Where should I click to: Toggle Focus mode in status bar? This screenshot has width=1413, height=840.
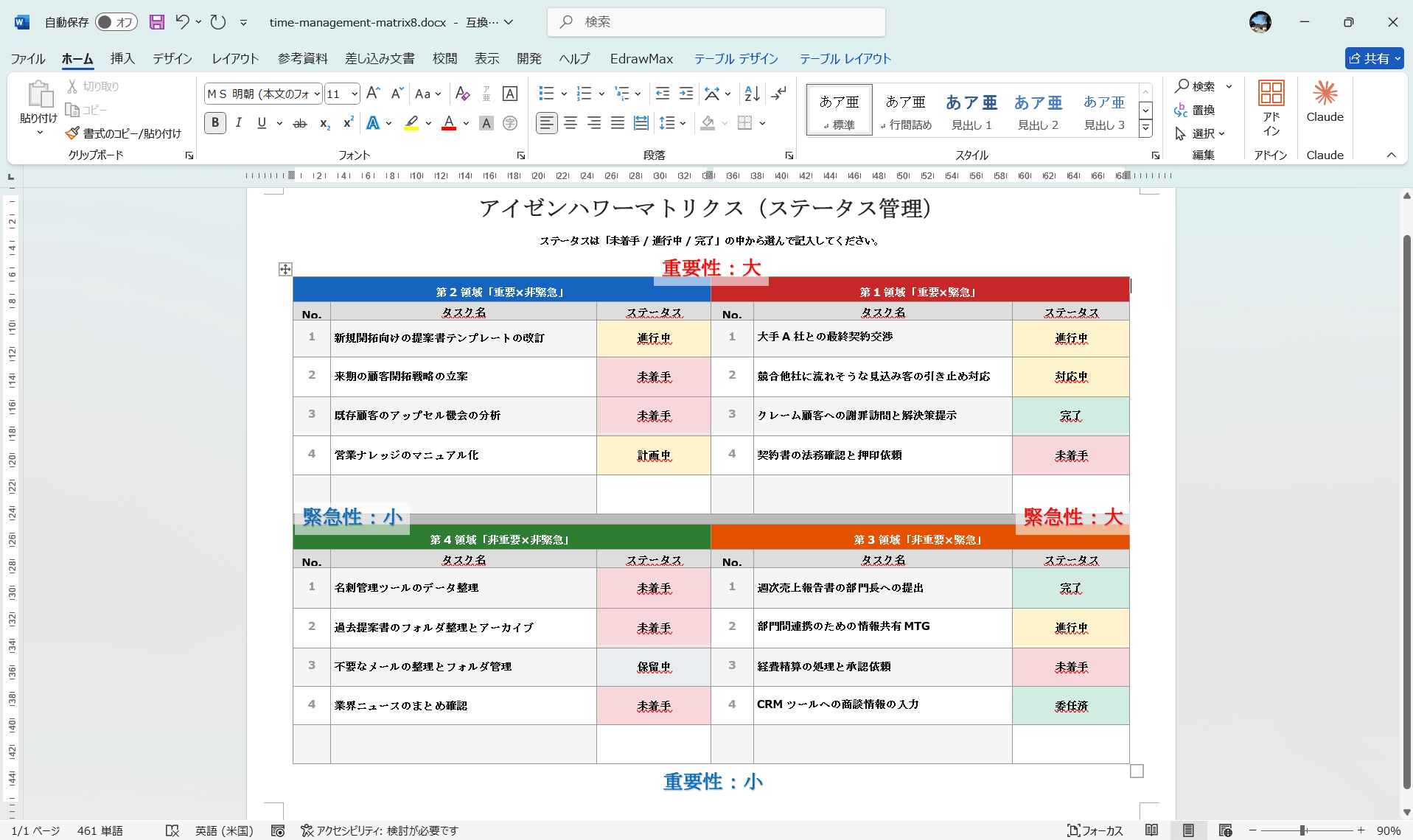[x=1095, y=830]
